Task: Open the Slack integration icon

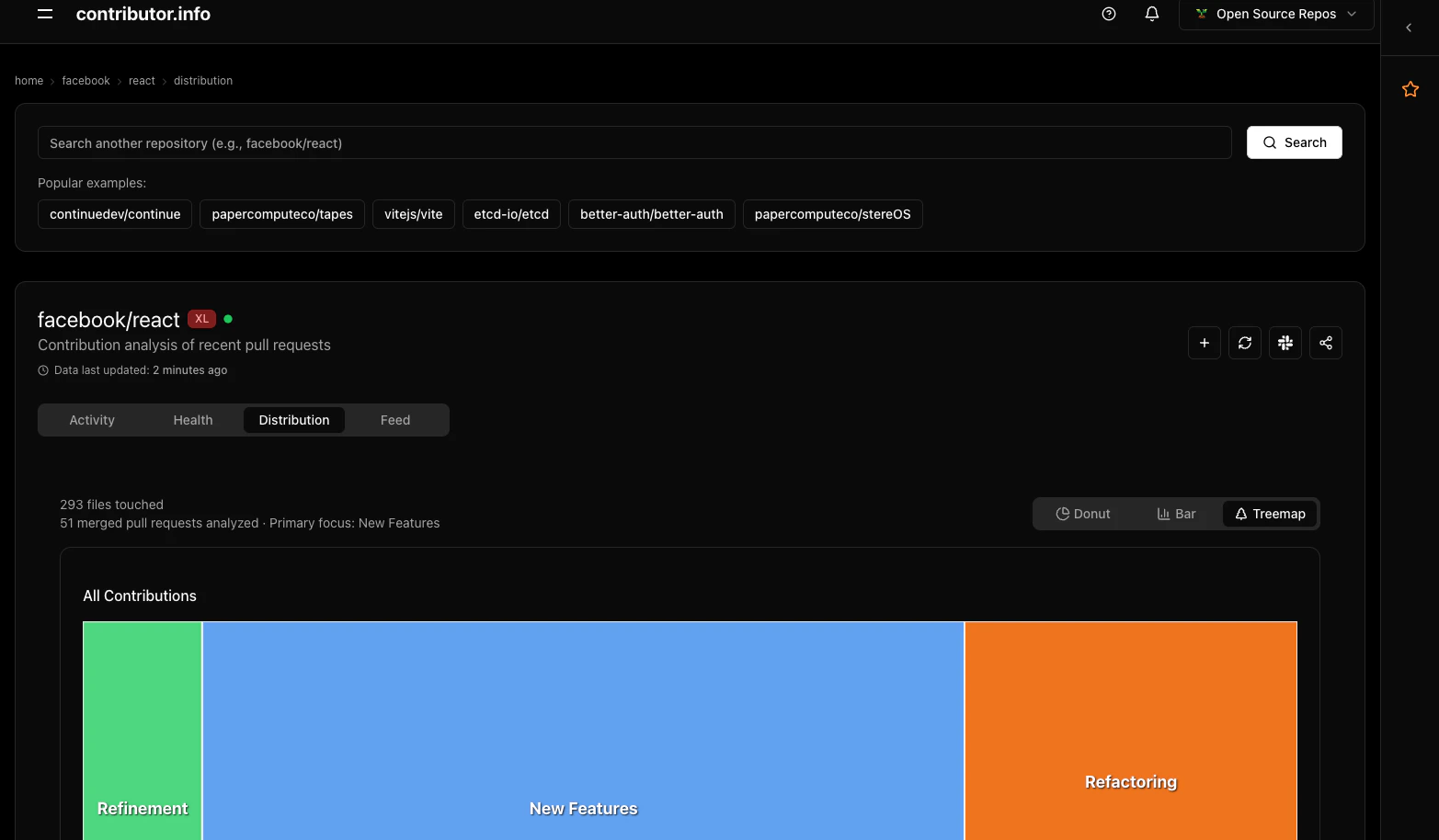Action: (1285, 342)
